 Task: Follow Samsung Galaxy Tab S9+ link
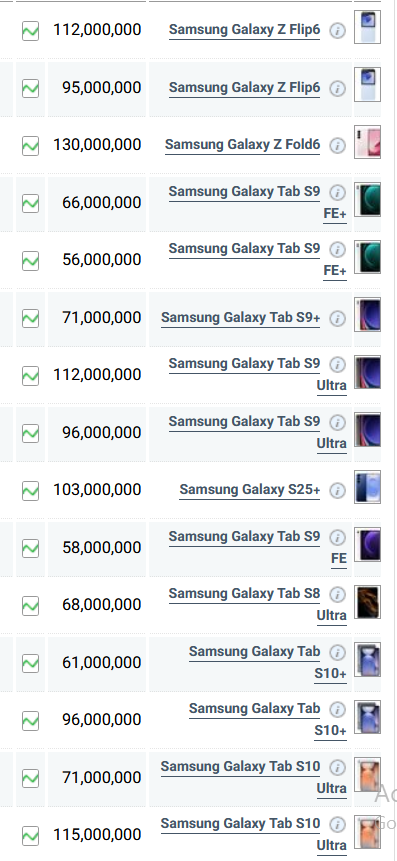tap(241, 318)
